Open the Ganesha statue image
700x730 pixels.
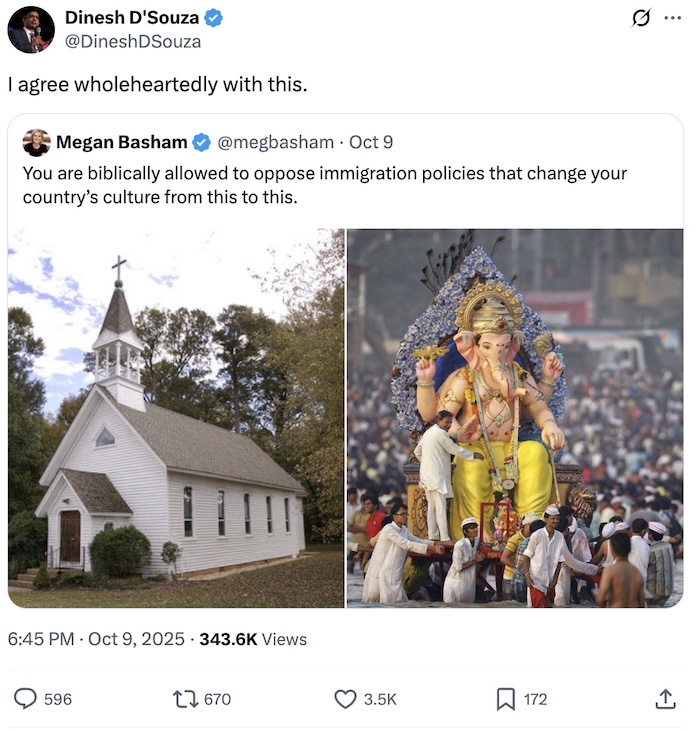pos(515,418)
